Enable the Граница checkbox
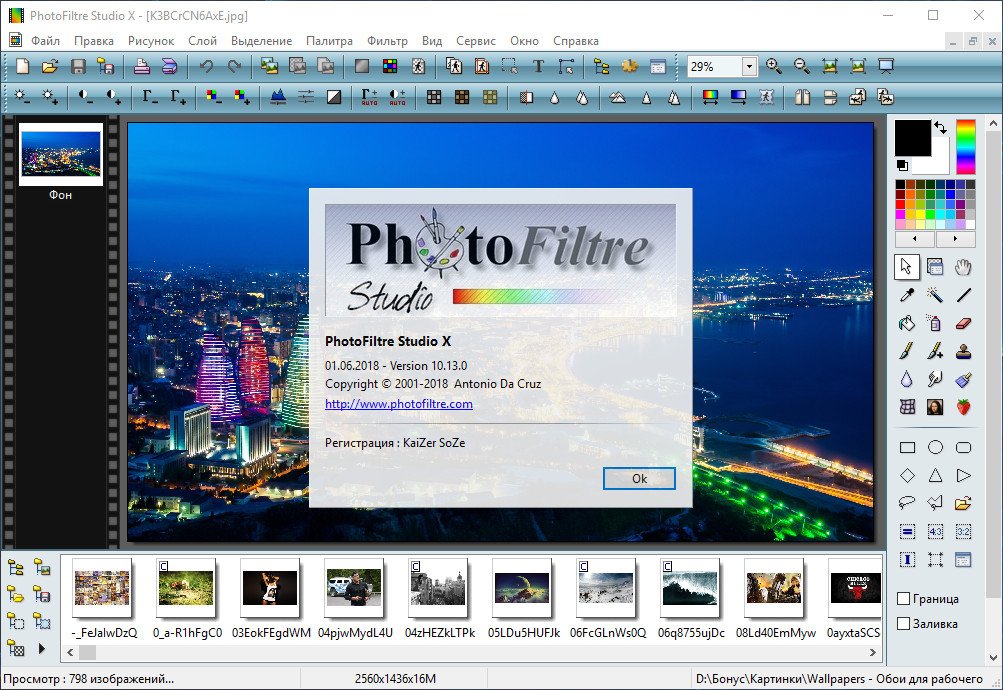This screenshot has height=690, width=1003. (x=904, y=599)
